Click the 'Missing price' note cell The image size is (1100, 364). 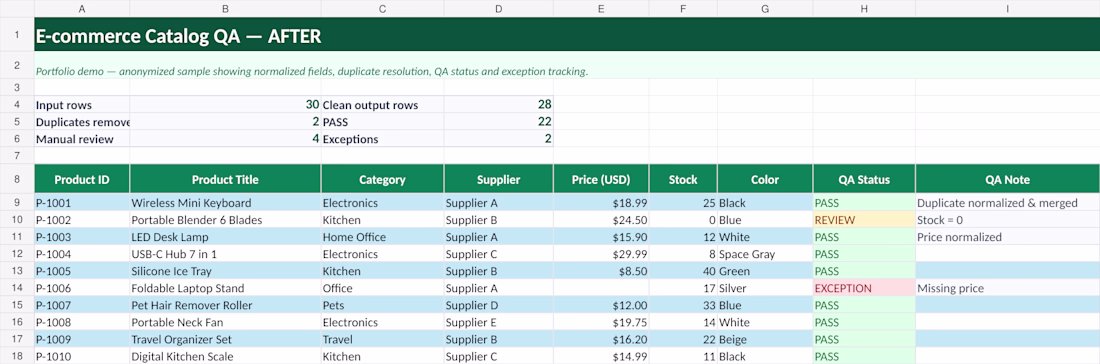point(1007,288)
